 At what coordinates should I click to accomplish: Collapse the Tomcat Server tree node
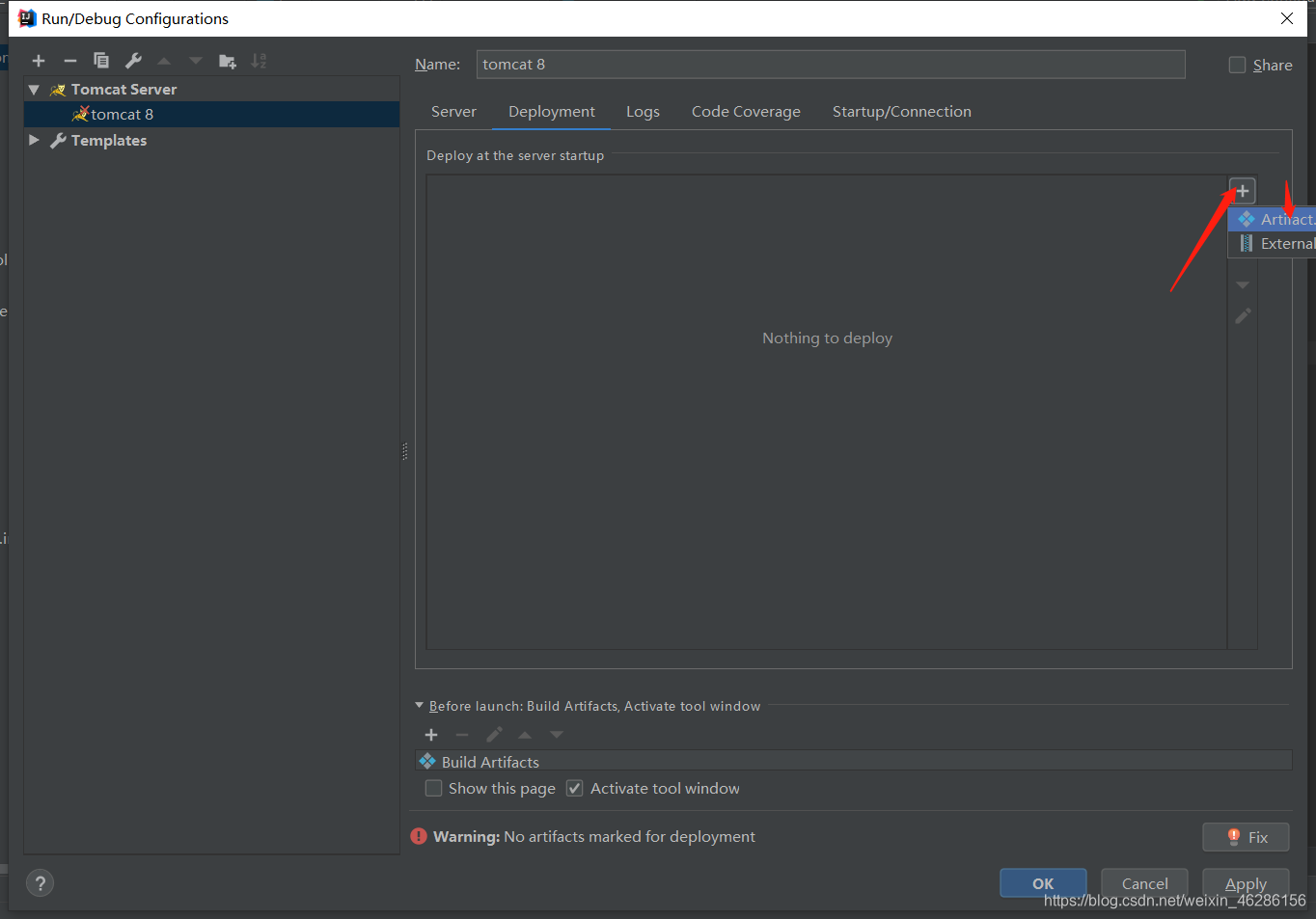pyautogui.click(x=34, y=90)
